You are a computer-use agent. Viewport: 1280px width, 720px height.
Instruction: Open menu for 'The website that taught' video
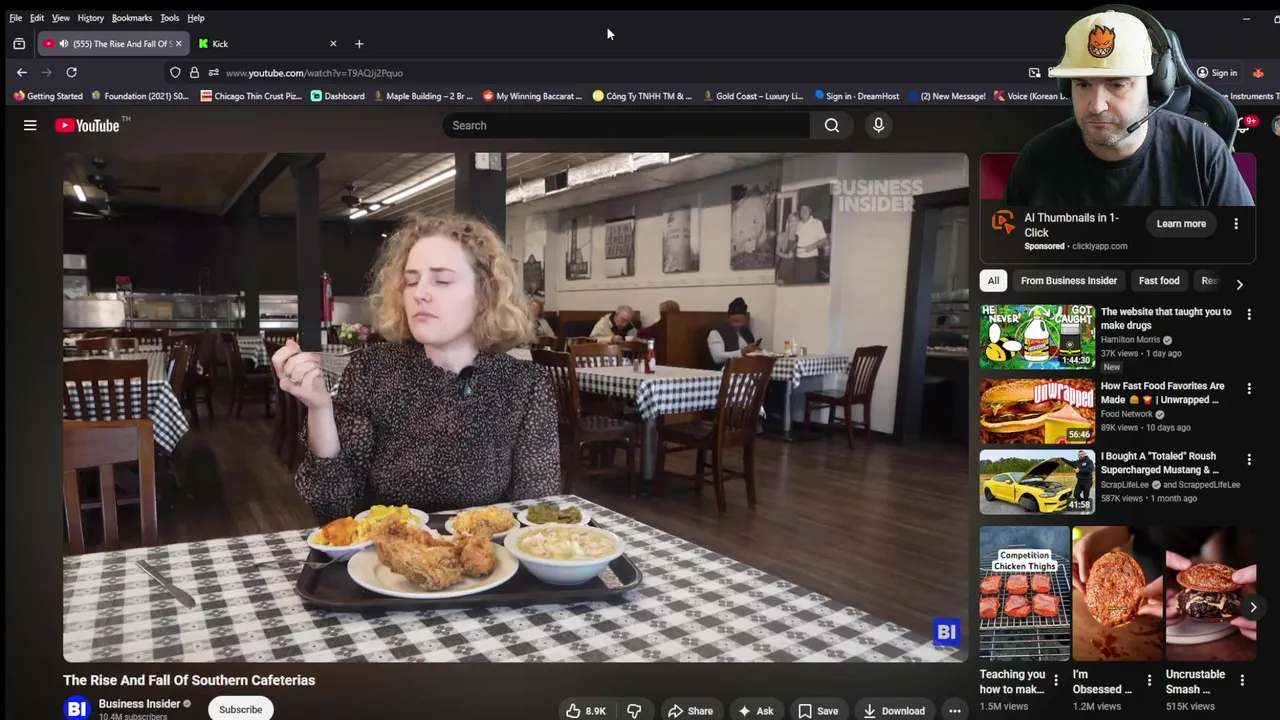(1249, 314)
